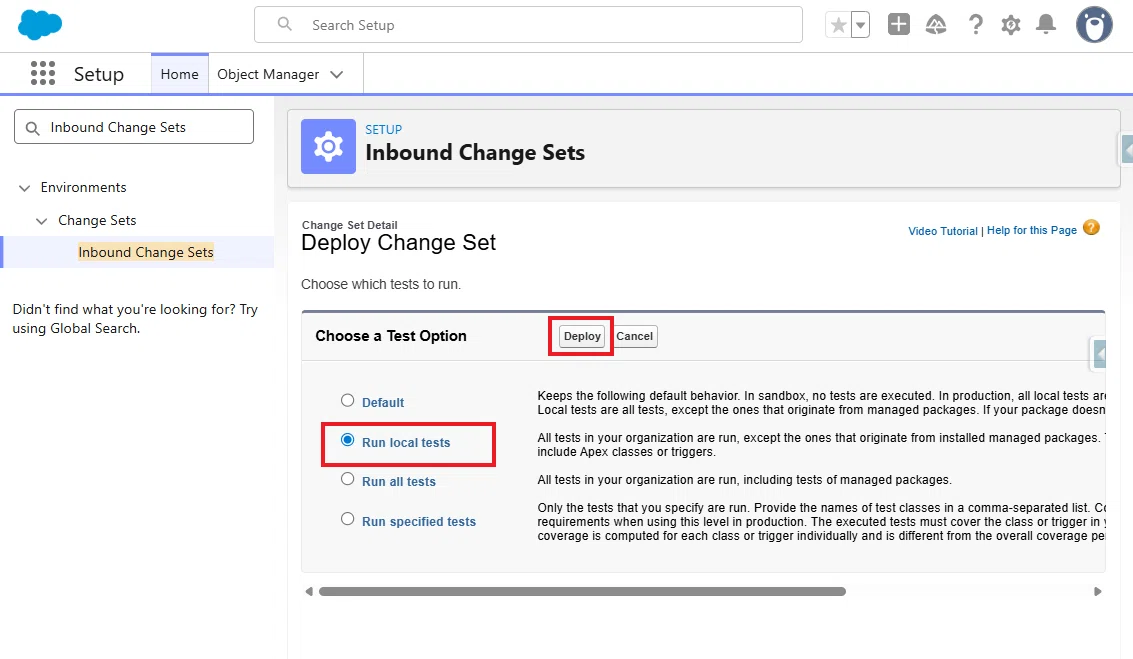Open the Trailhead guidance icon
The height and width of the screenshot is (659, 1133).
(x=936, y=25)
